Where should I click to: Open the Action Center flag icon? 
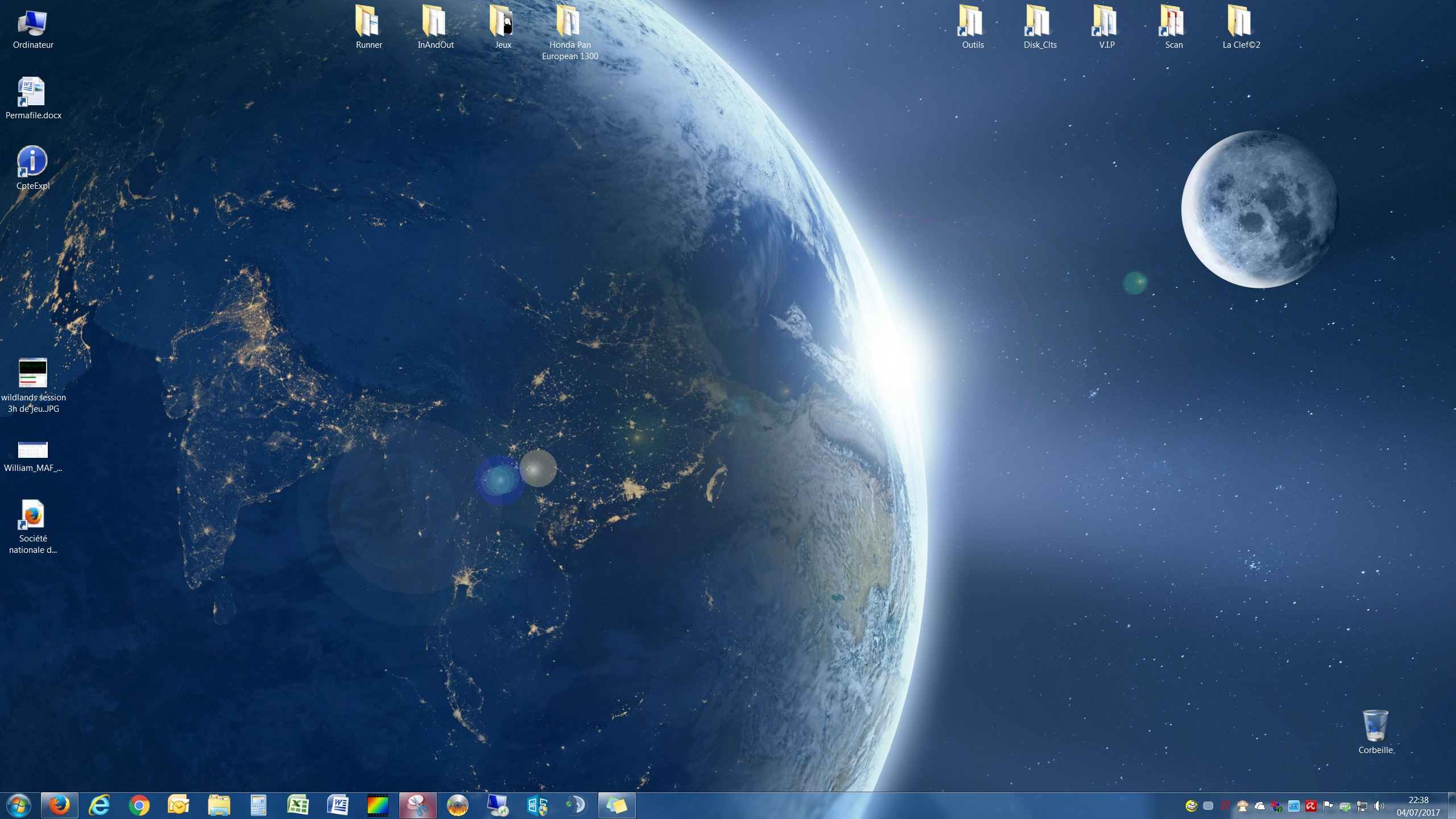[1328, 806]
